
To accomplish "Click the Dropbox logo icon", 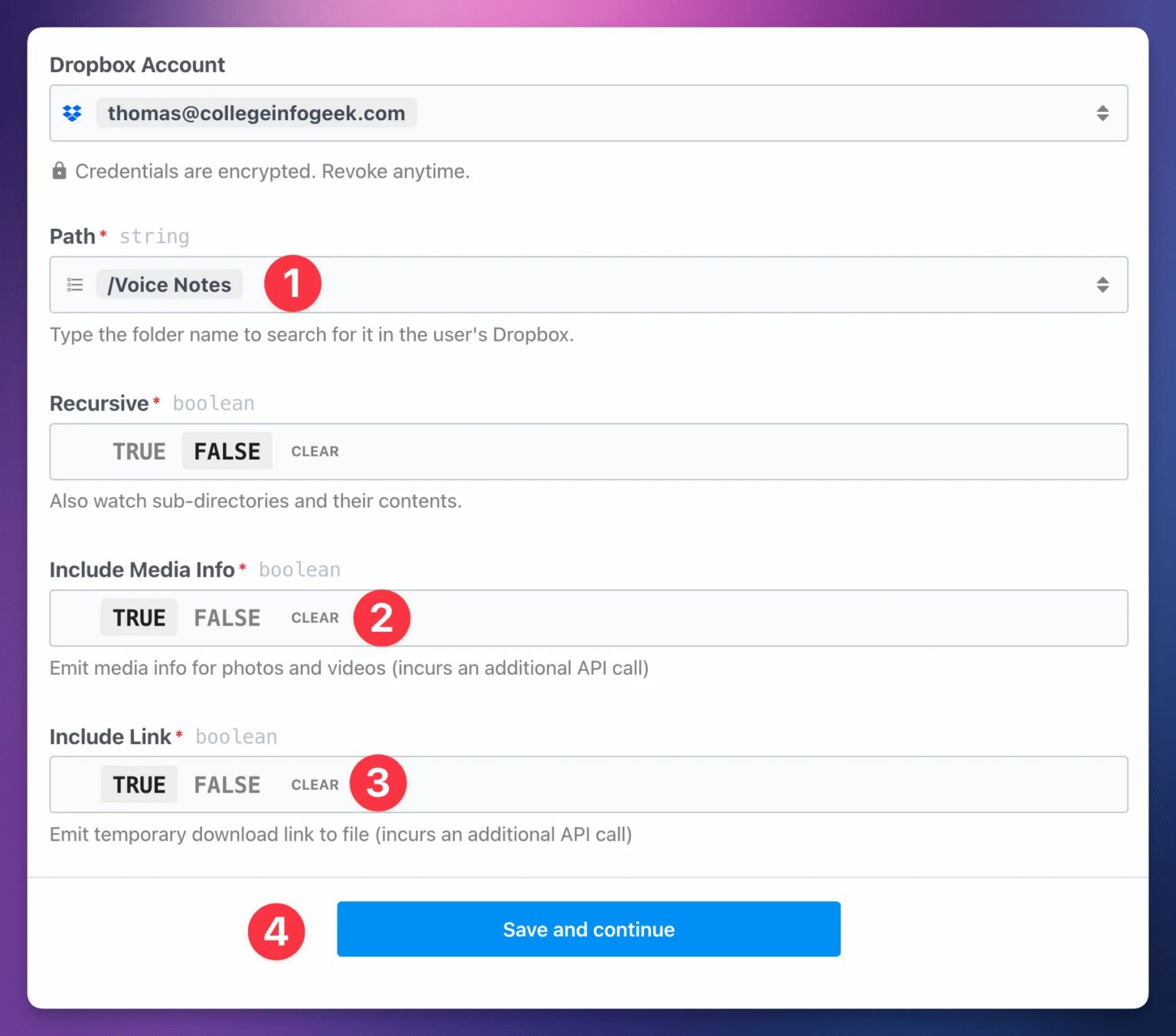I will pyautogui.click(x=72, y=113).
